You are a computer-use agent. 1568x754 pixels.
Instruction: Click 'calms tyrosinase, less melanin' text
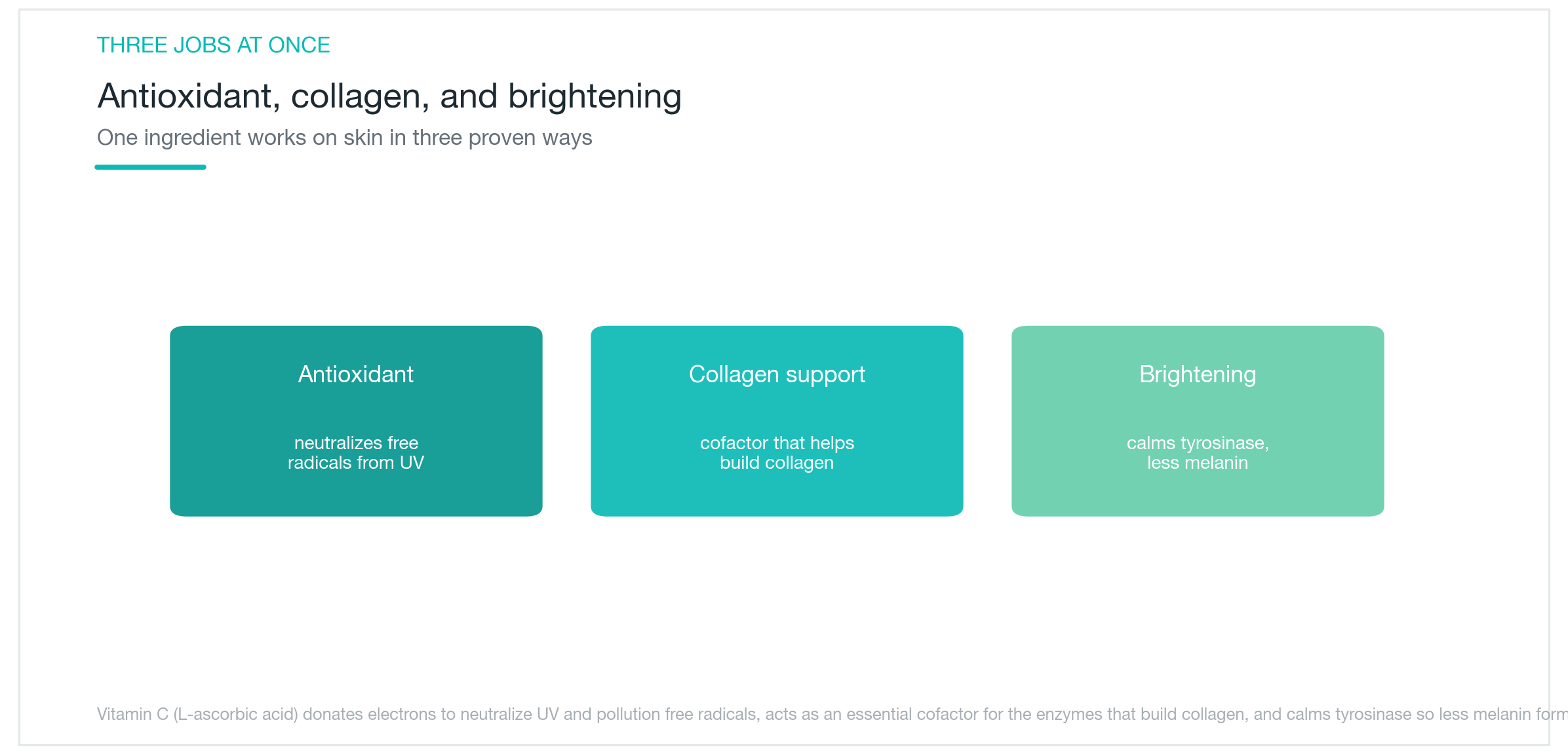point(1198,452)
